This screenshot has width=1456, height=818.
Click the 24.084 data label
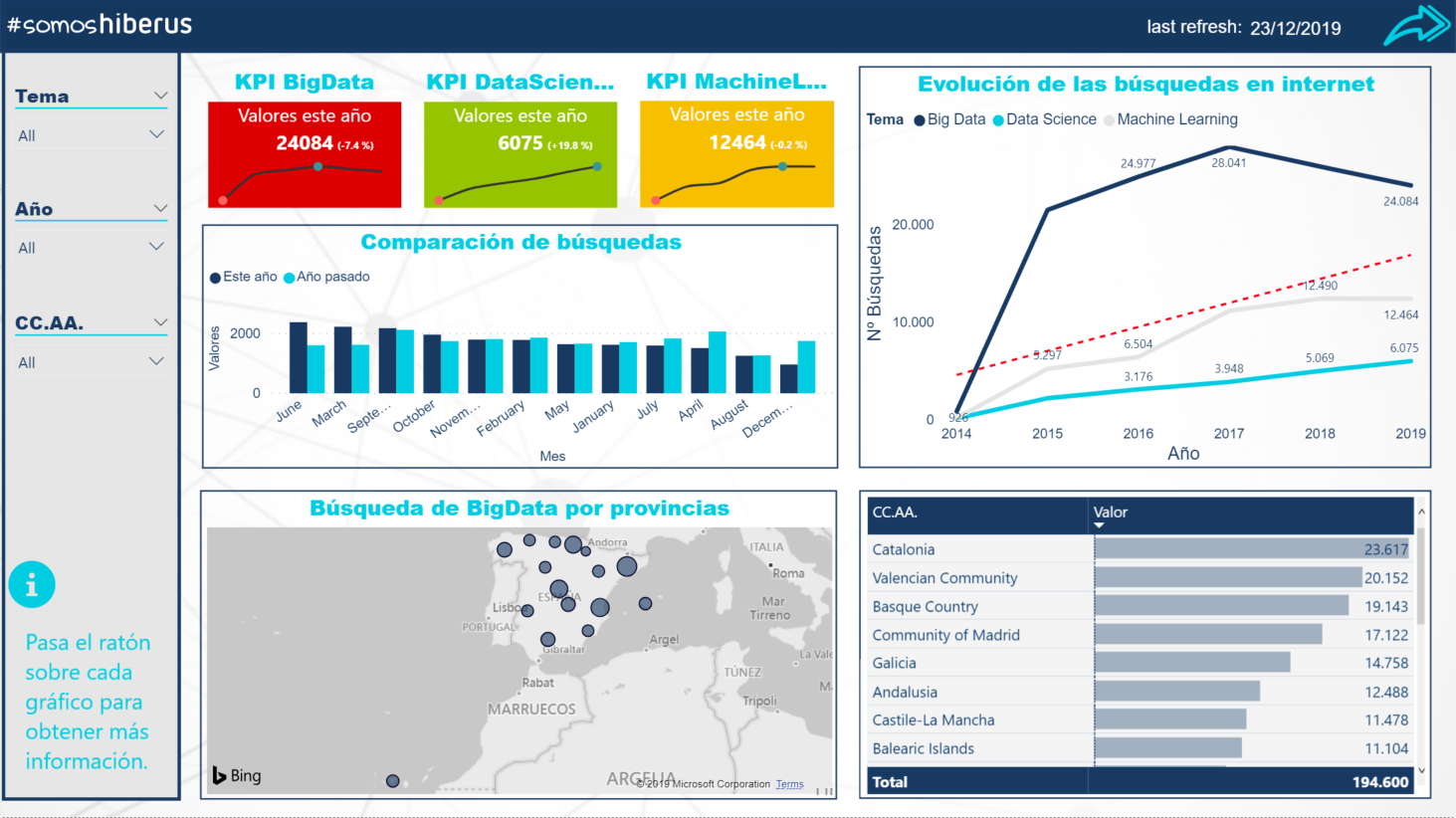pyautogui.click(x=1400, y=201)
